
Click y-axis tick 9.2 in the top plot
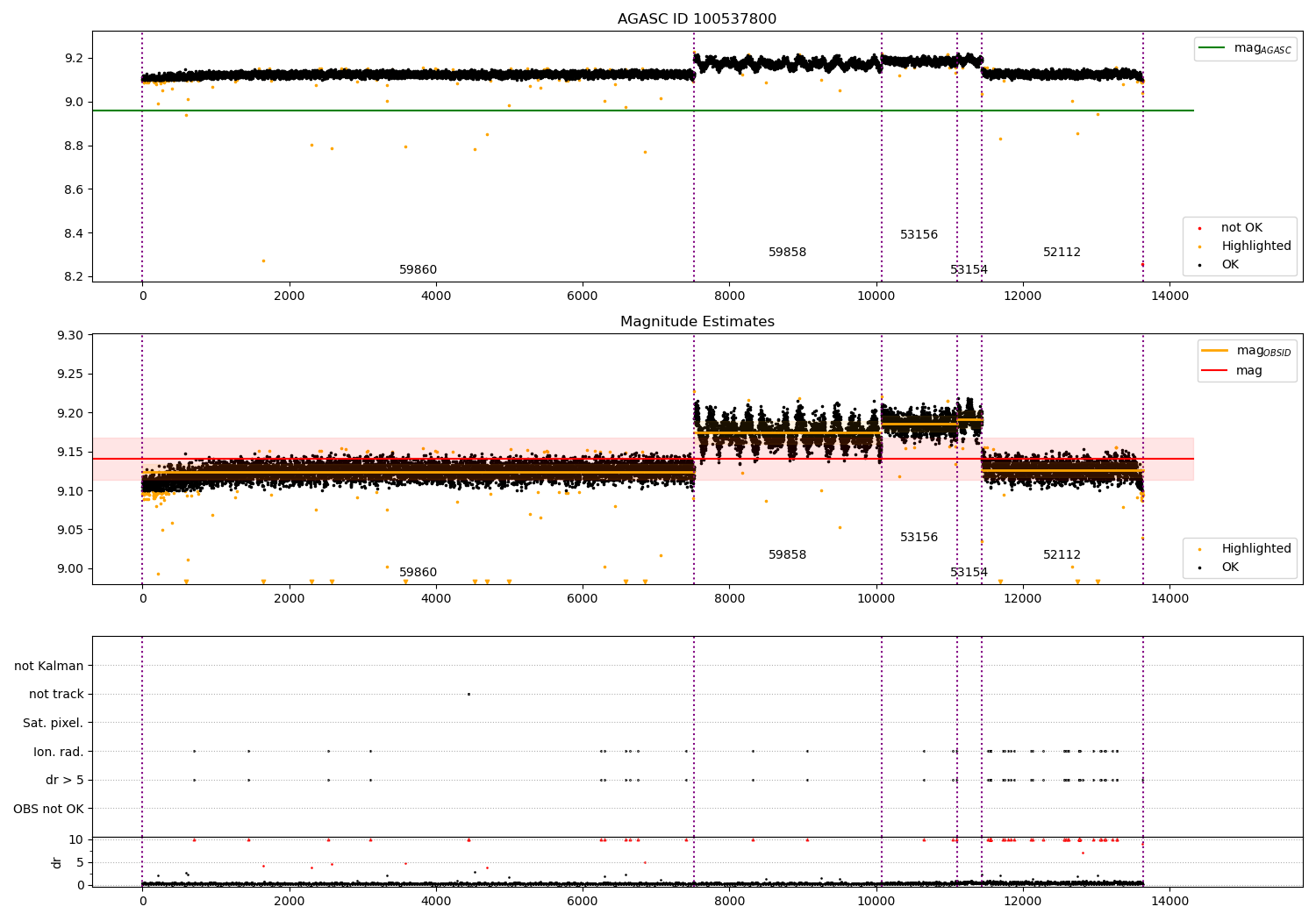tap(74, 59)
